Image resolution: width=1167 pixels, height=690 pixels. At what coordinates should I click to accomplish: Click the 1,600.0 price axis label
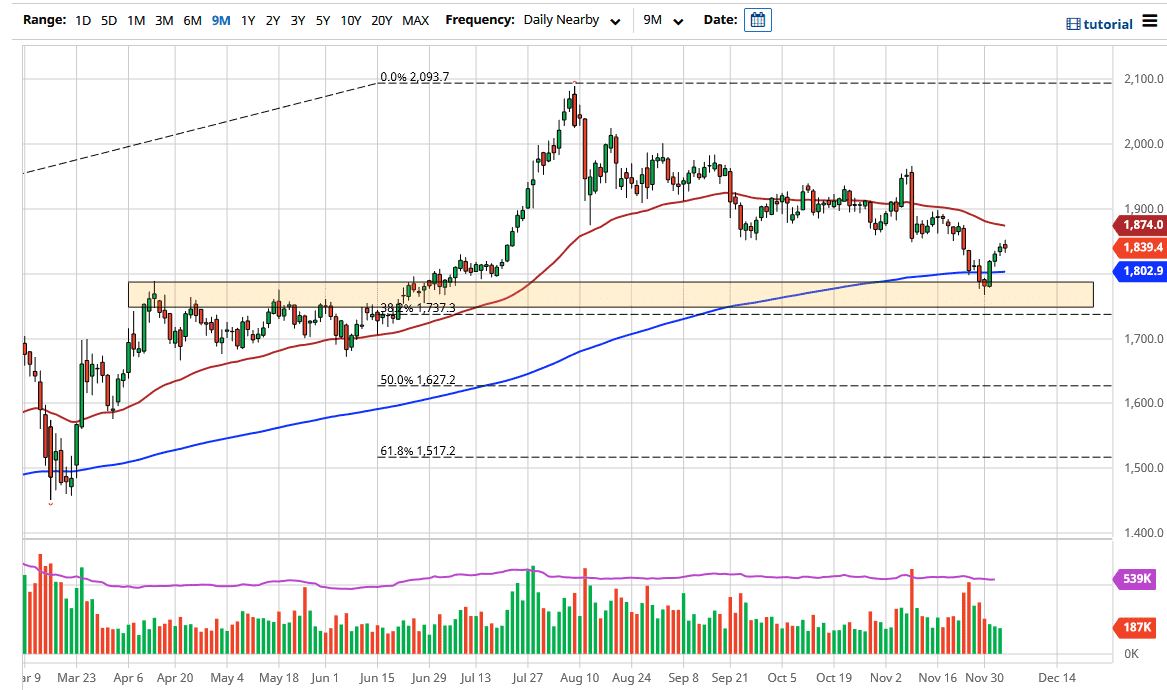(1143, 403)
